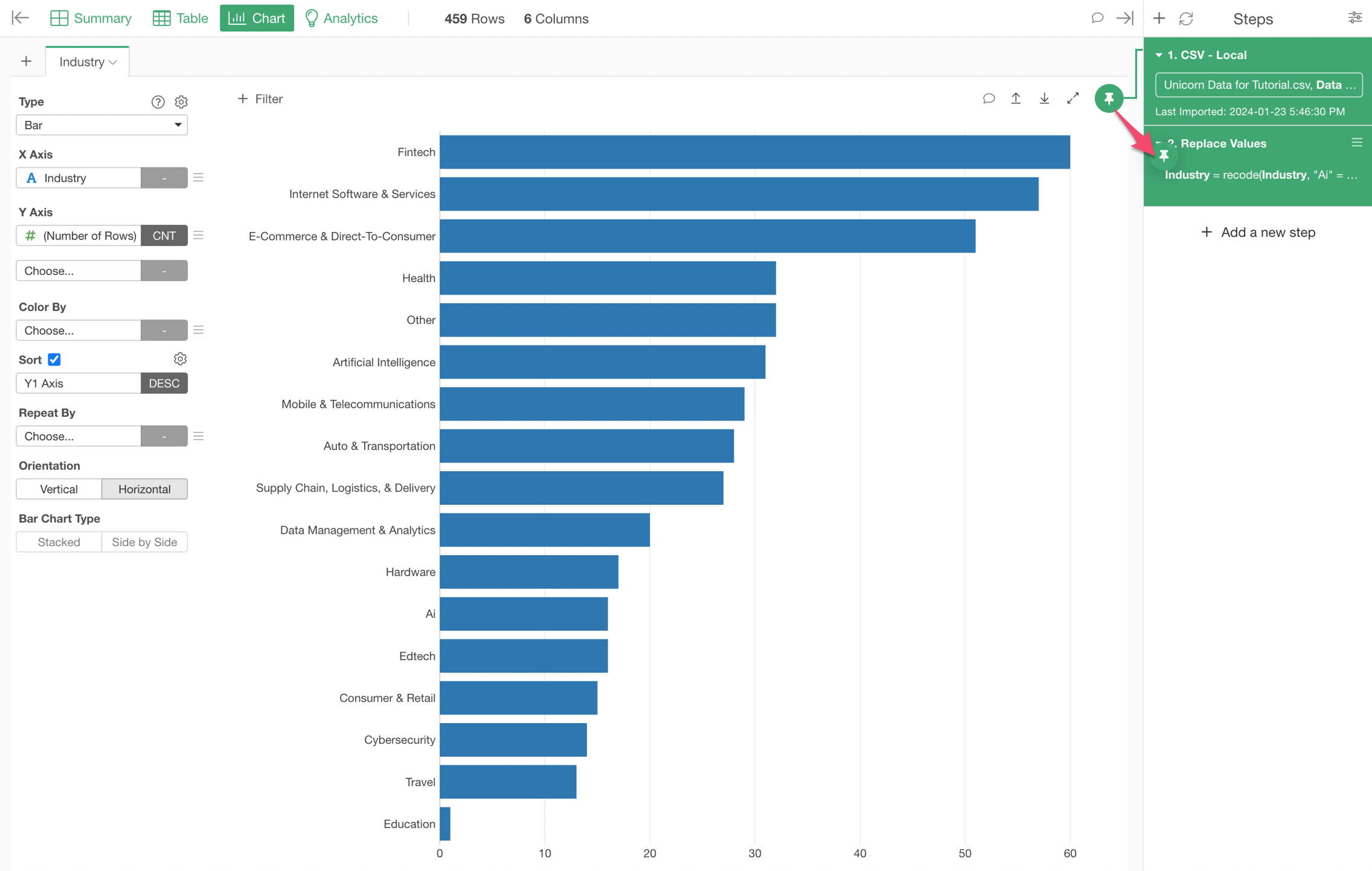This screenshot has height=871, width=1372.
Task: Click the Fintech bar in chart
Action: point(754,152)
